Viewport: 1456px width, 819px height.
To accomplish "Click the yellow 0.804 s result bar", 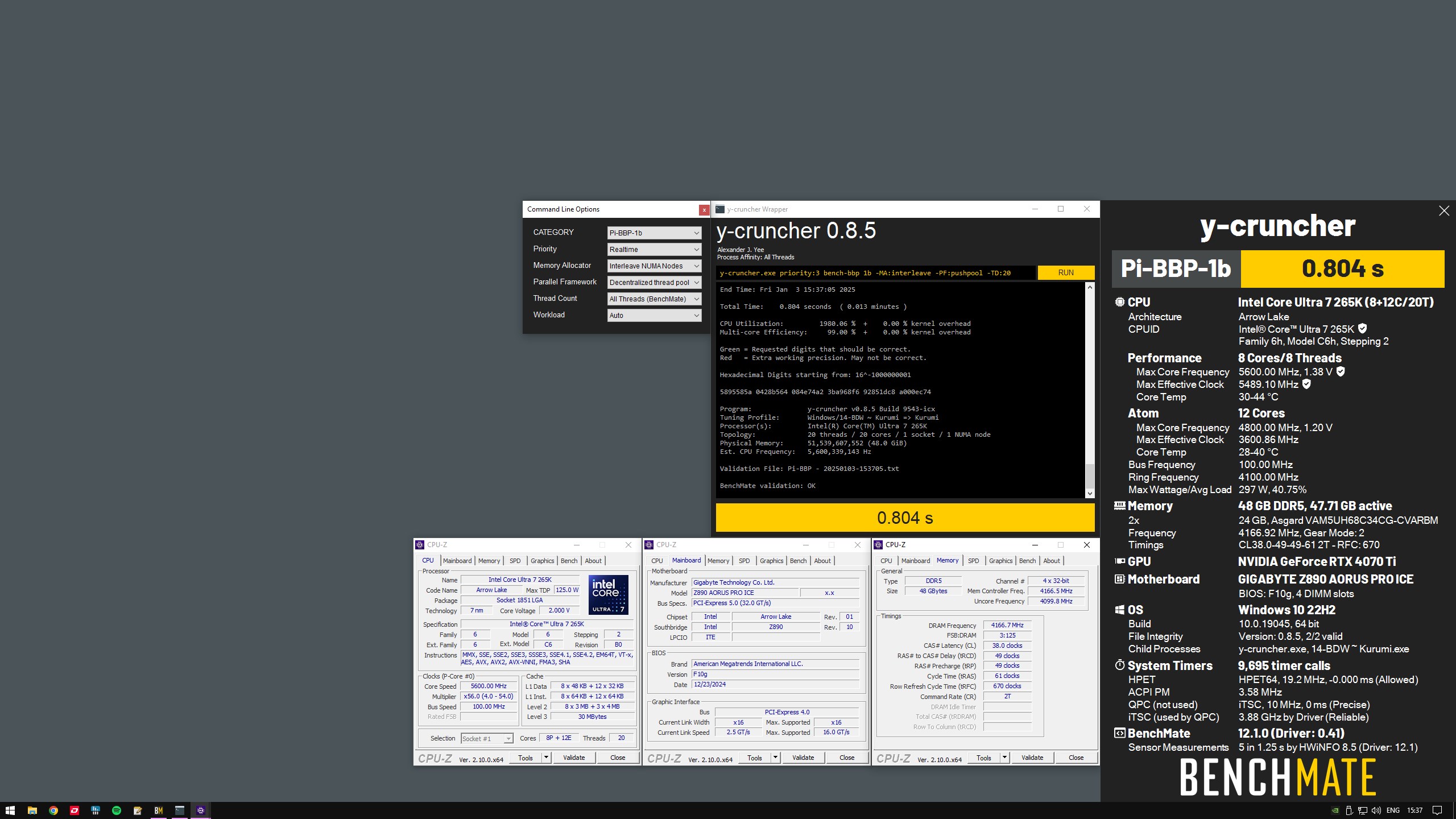I will 905,518.
